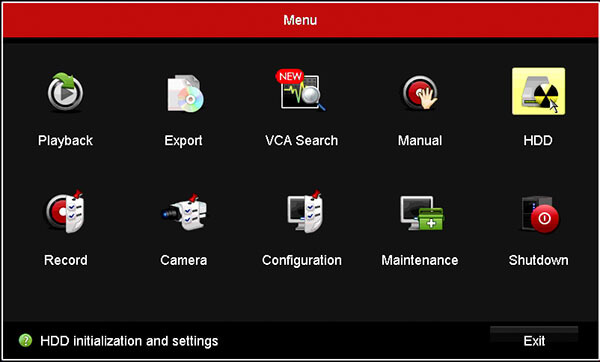Select the HDD label

coord(538,140)
